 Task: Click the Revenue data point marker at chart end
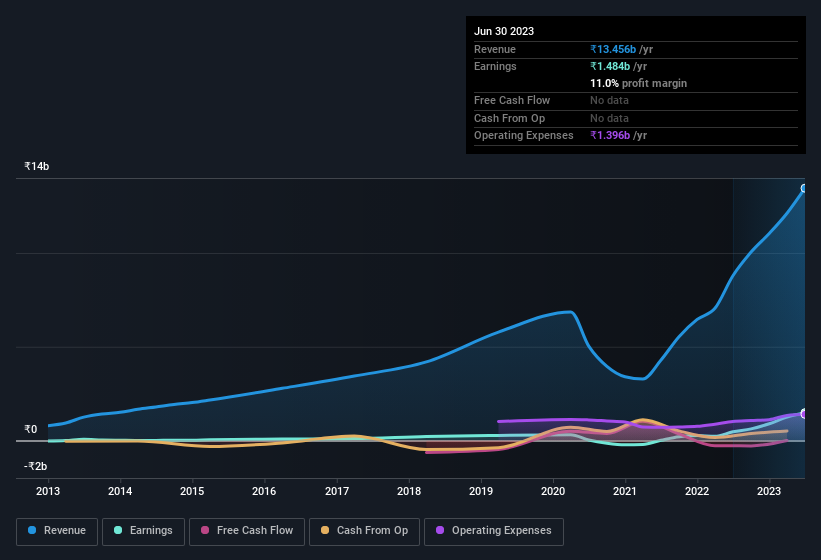[x=804, y=188]
